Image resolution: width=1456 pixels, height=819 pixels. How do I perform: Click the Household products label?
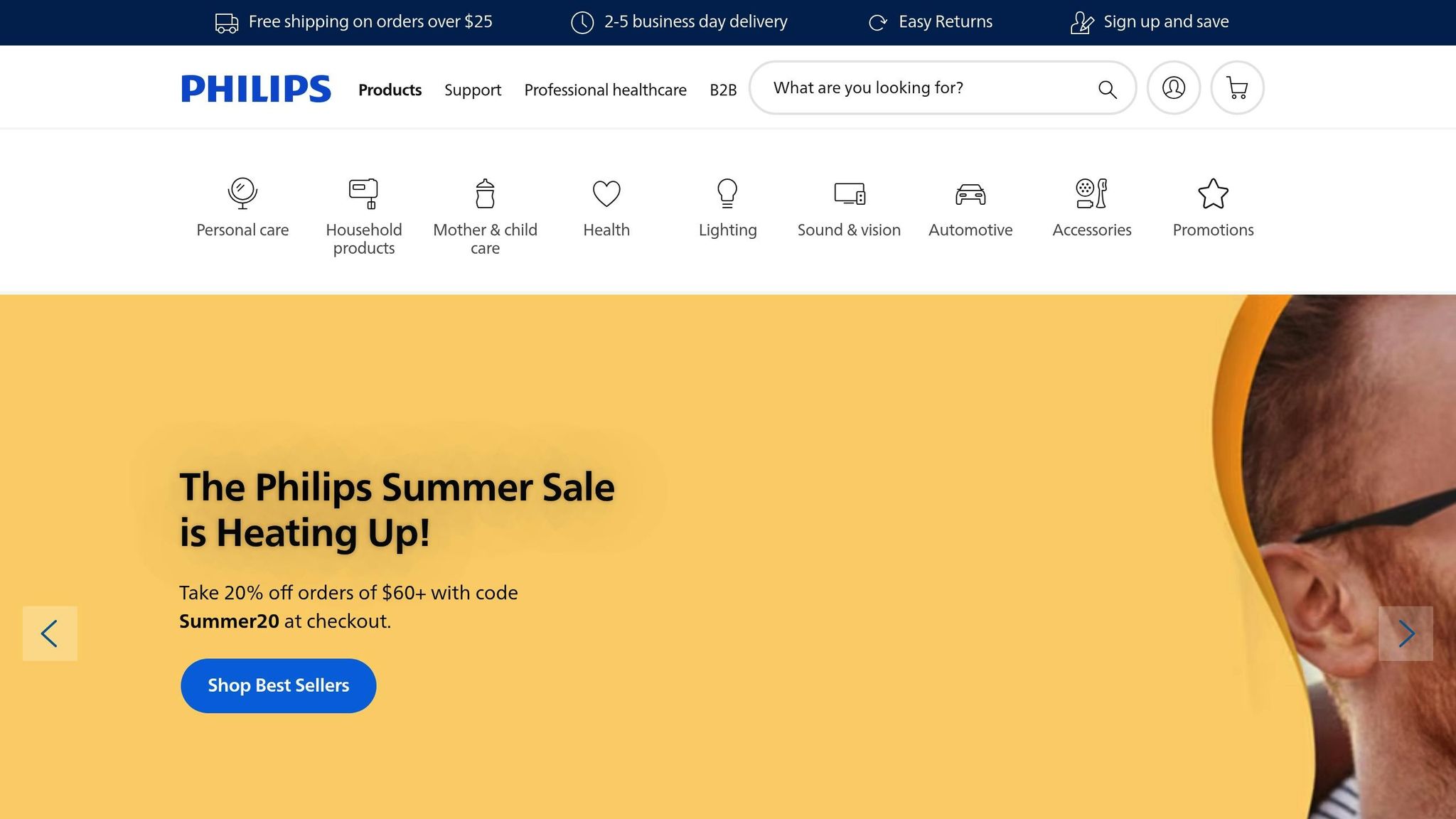pyautogui.click(x=363, y=239)
